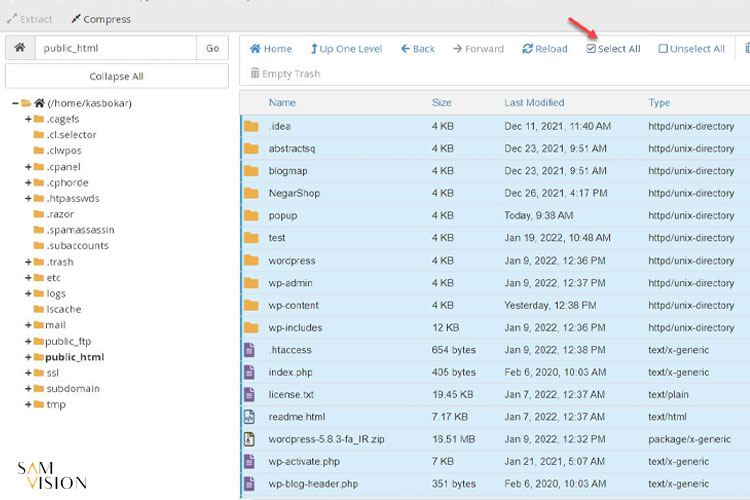This screenshot has width=750, height=500.
Task: Sort files by Last Modified column
Action: [534, 102]
